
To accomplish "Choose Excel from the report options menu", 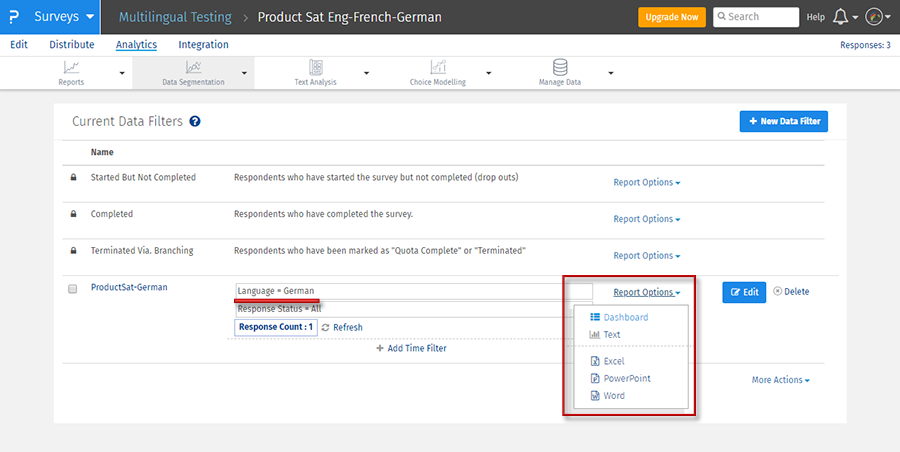I will [613, 361].
